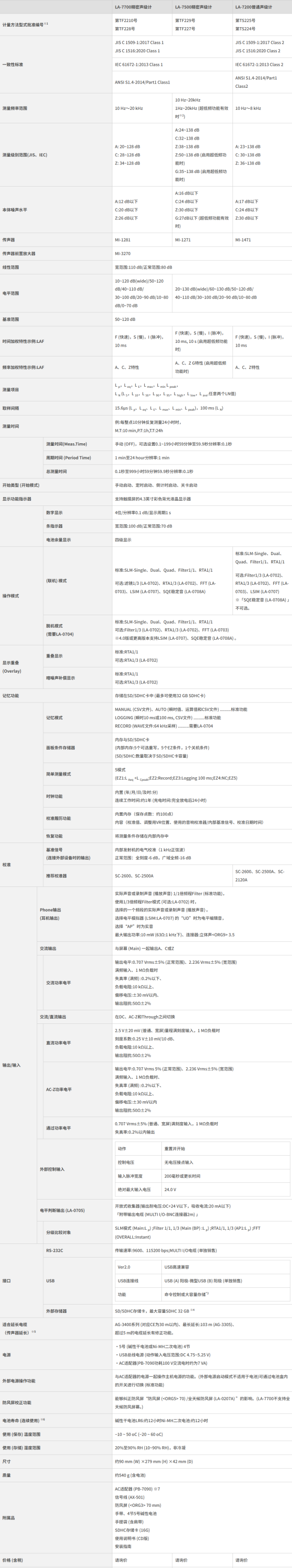Select the 频率加权特性示例:LAF row label
Image resolution: width=292 pixels, height=1568 pixels.
(23, 367)
